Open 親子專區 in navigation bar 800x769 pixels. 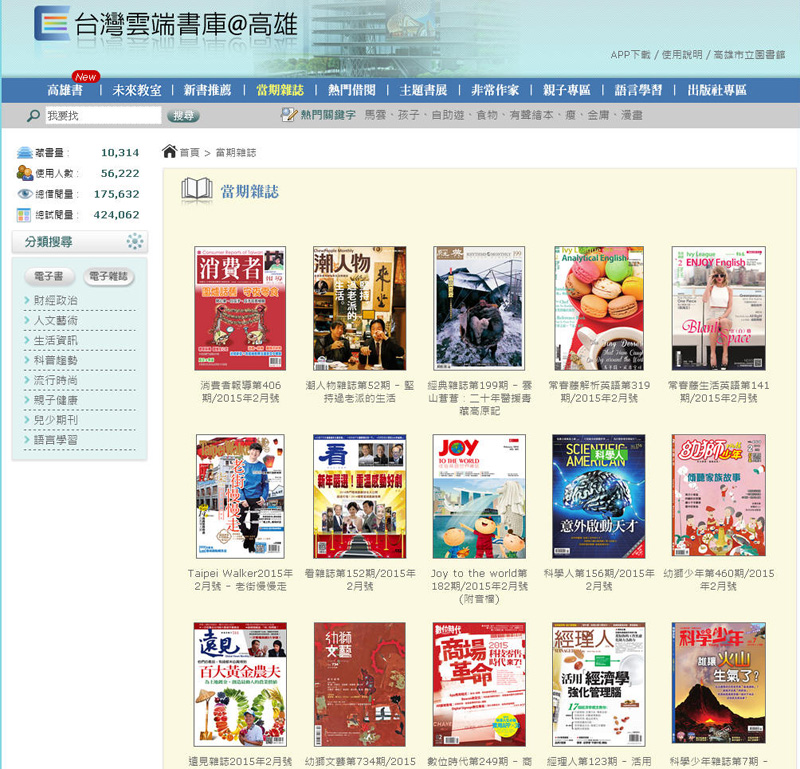pos(566,90)
